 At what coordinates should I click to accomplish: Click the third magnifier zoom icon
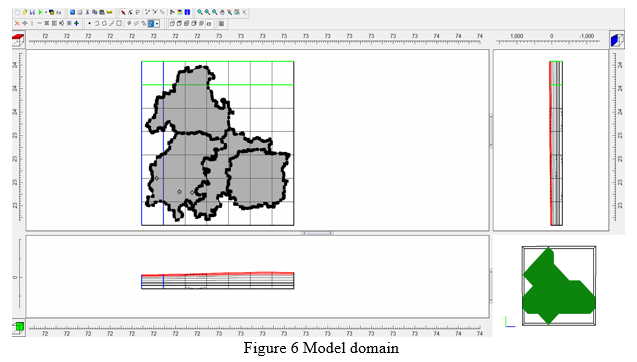[x=215, y=12]
